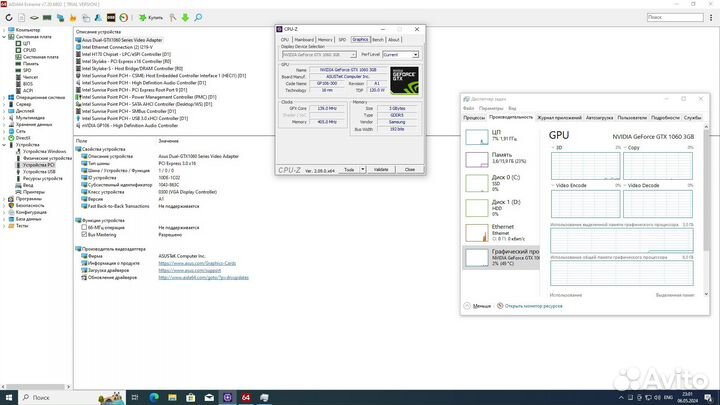Screen dimensions: 720x405
Task: Click Открыть монитор ресурсов link in Task Manager
Action: 533,306
